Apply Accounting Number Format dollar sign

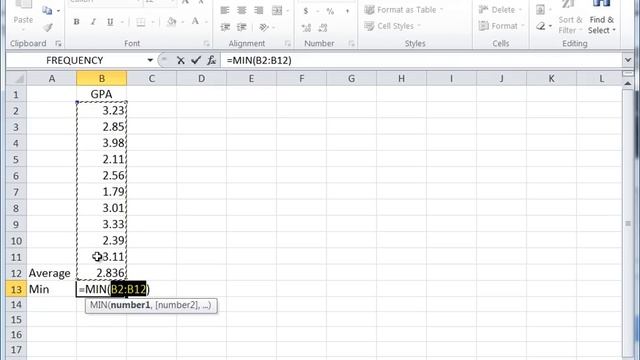click(x=306, y=11)
